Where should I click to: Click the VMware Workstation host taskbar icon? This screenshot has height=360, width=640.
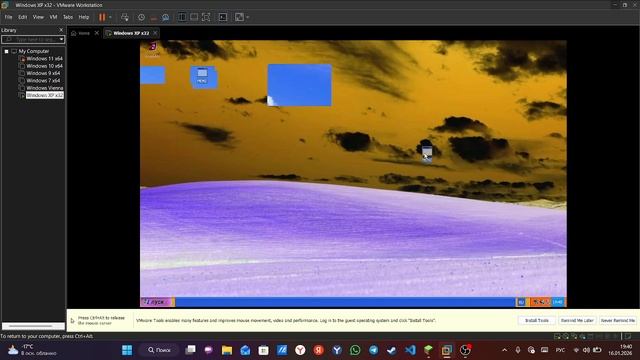(x=447, y=350)
